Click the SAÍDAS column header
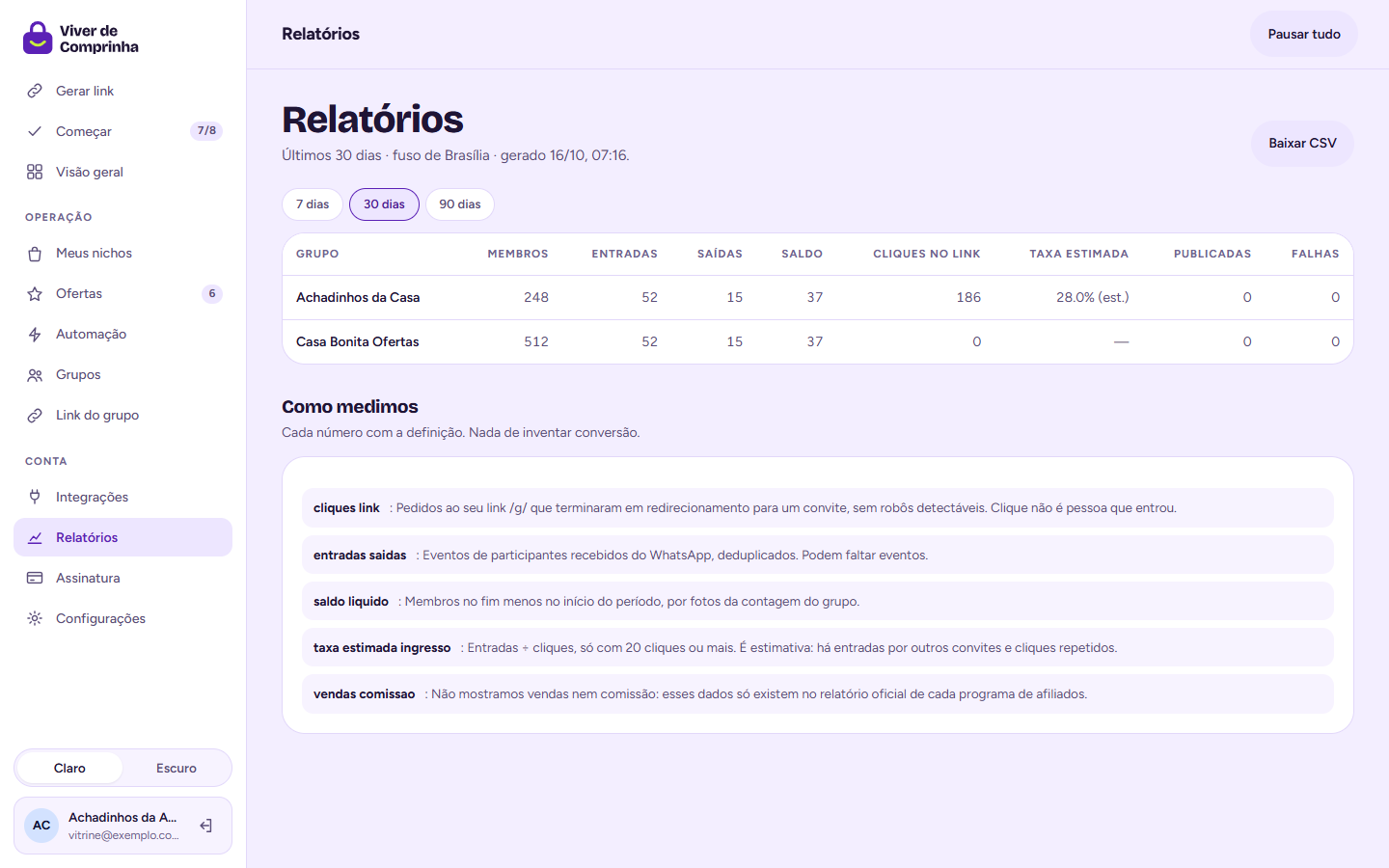Screen dimensions: 1389x868 click(721, 254)
